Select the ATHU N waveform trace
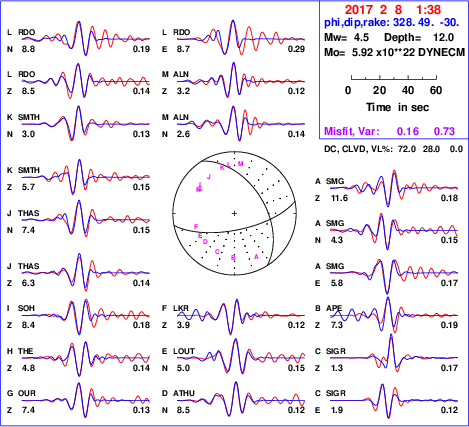 241,400
